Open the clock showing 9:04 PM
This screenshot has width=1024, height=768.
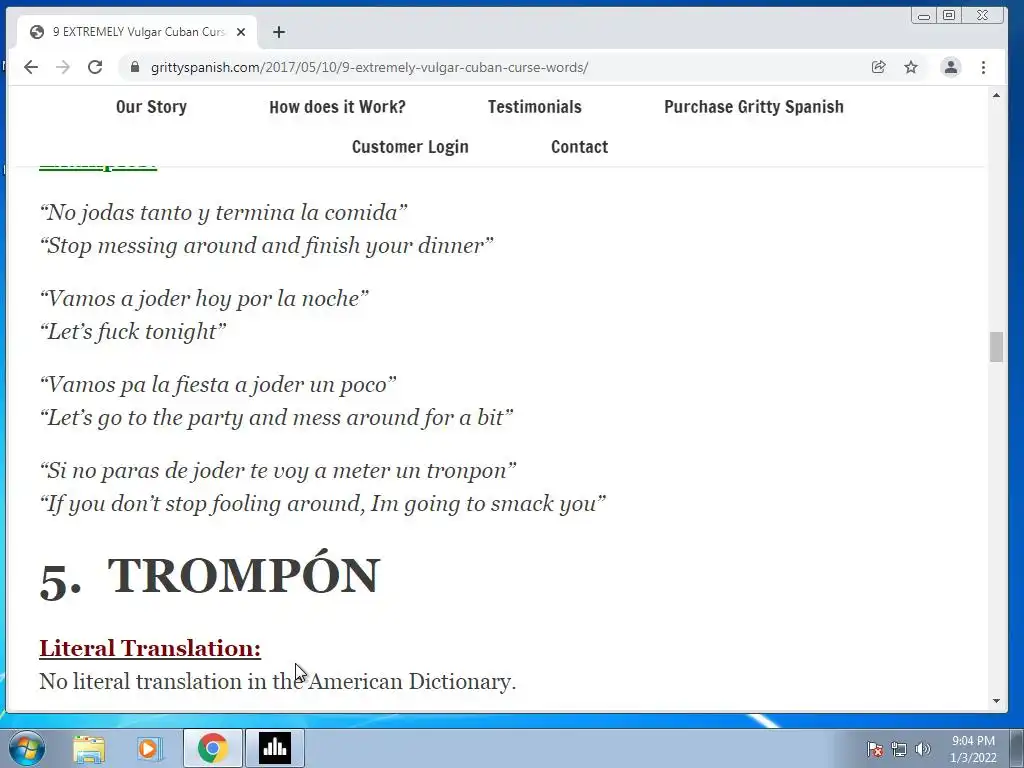click(x=973, y=749)
